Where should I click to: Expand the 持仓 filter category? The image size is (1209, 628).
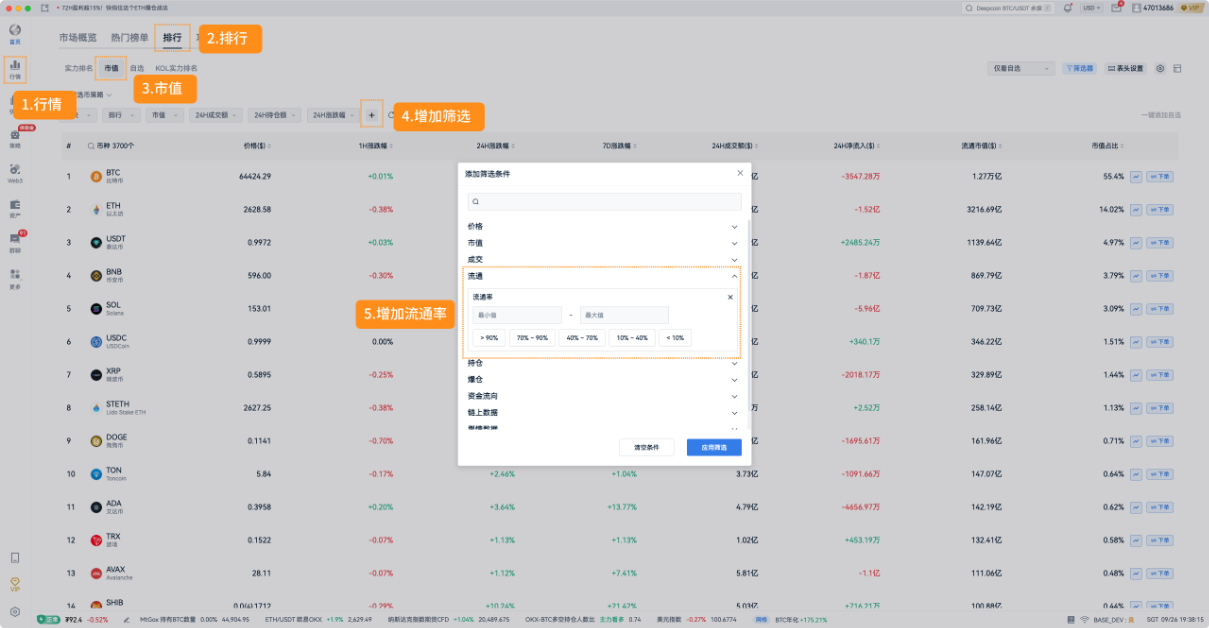602,363
